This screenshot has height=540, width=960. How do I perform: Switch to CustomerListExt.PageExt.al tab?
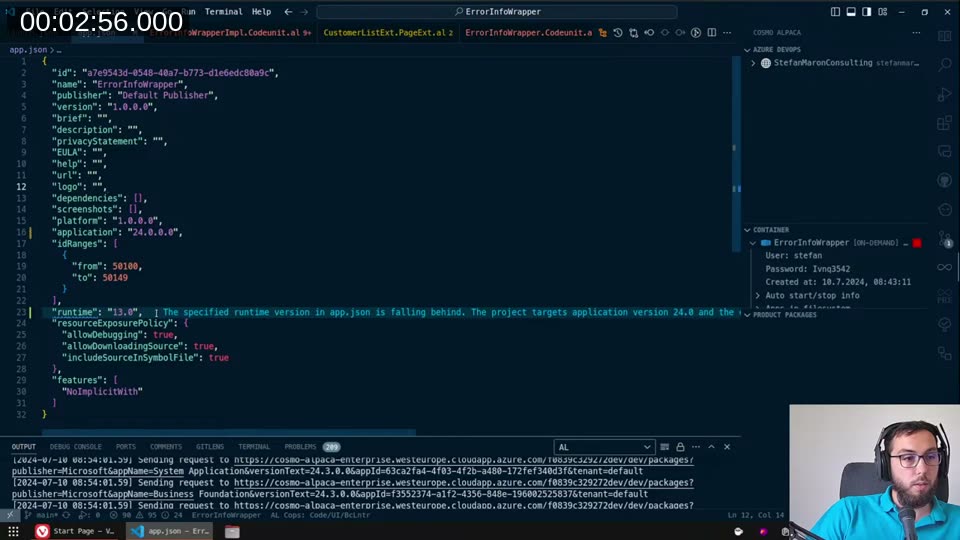[x=388, y=32]
